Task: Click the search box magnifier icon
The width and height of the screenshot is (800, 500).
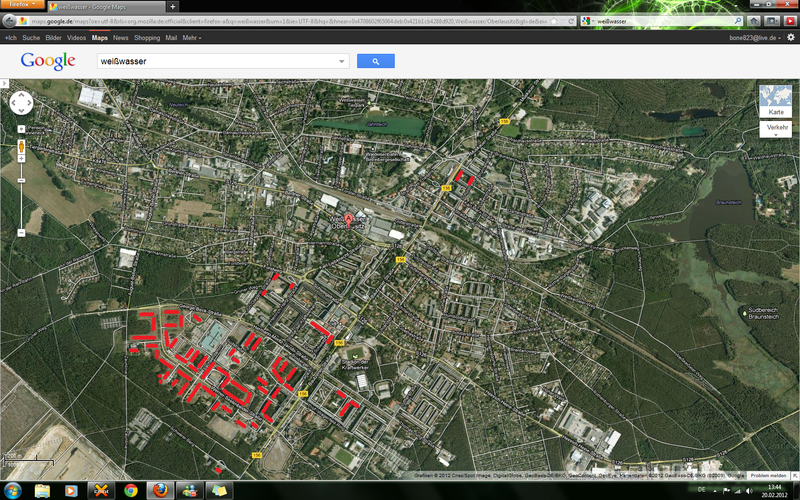Action: [738, 21]
